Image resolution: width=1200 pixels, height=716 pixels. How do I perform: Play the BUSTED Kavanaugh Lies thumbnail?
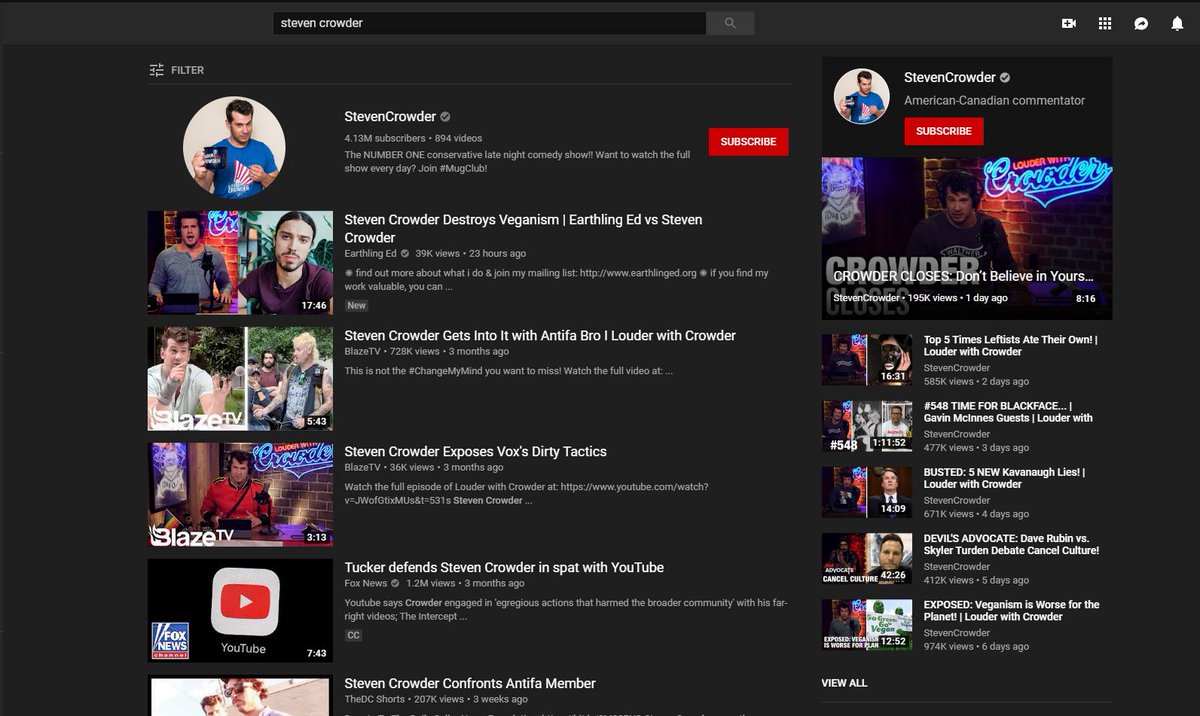(x=867, y=492)
